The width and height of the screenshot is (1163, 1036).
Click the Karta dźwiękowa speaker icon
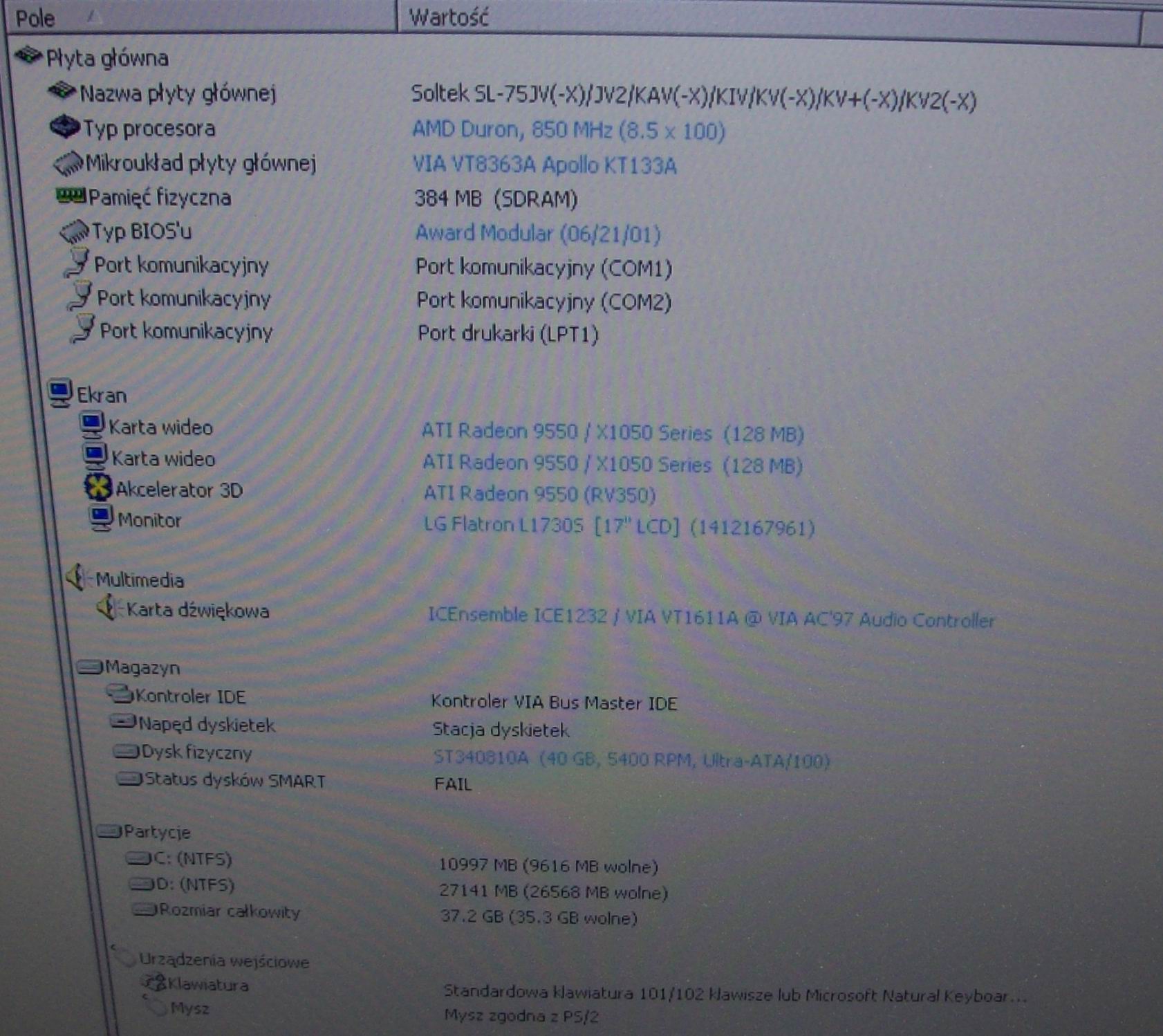109,609
